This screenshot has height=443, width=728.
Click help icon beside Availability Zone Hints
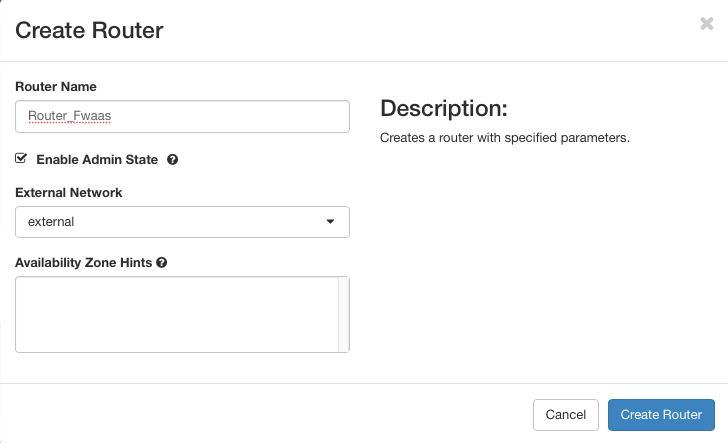161,262
